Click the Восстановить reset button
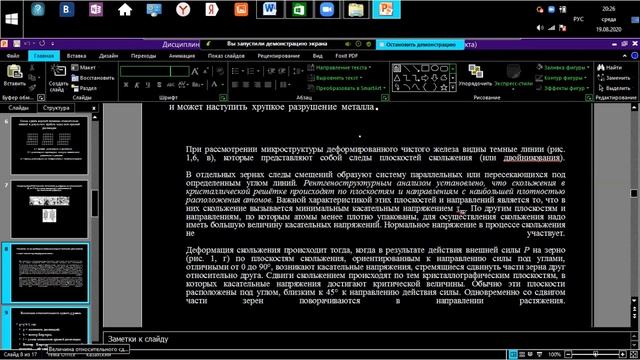This screenshot has height=360, width=640. [x=93, y=78]
